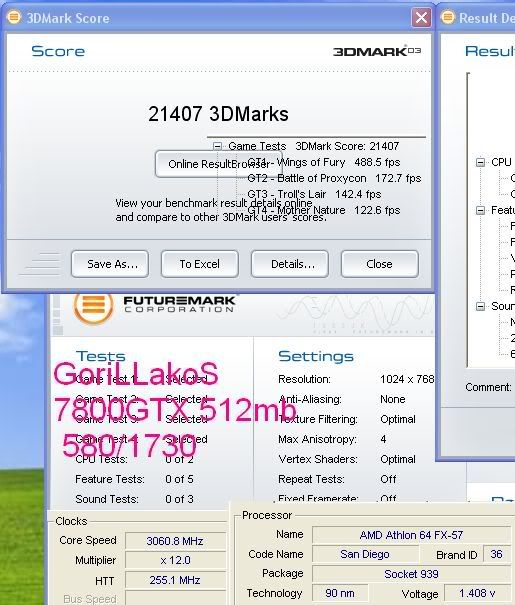Click the Comment label in Result Details
The width and height of the screenshot is (515, 605).
point(488,387)
